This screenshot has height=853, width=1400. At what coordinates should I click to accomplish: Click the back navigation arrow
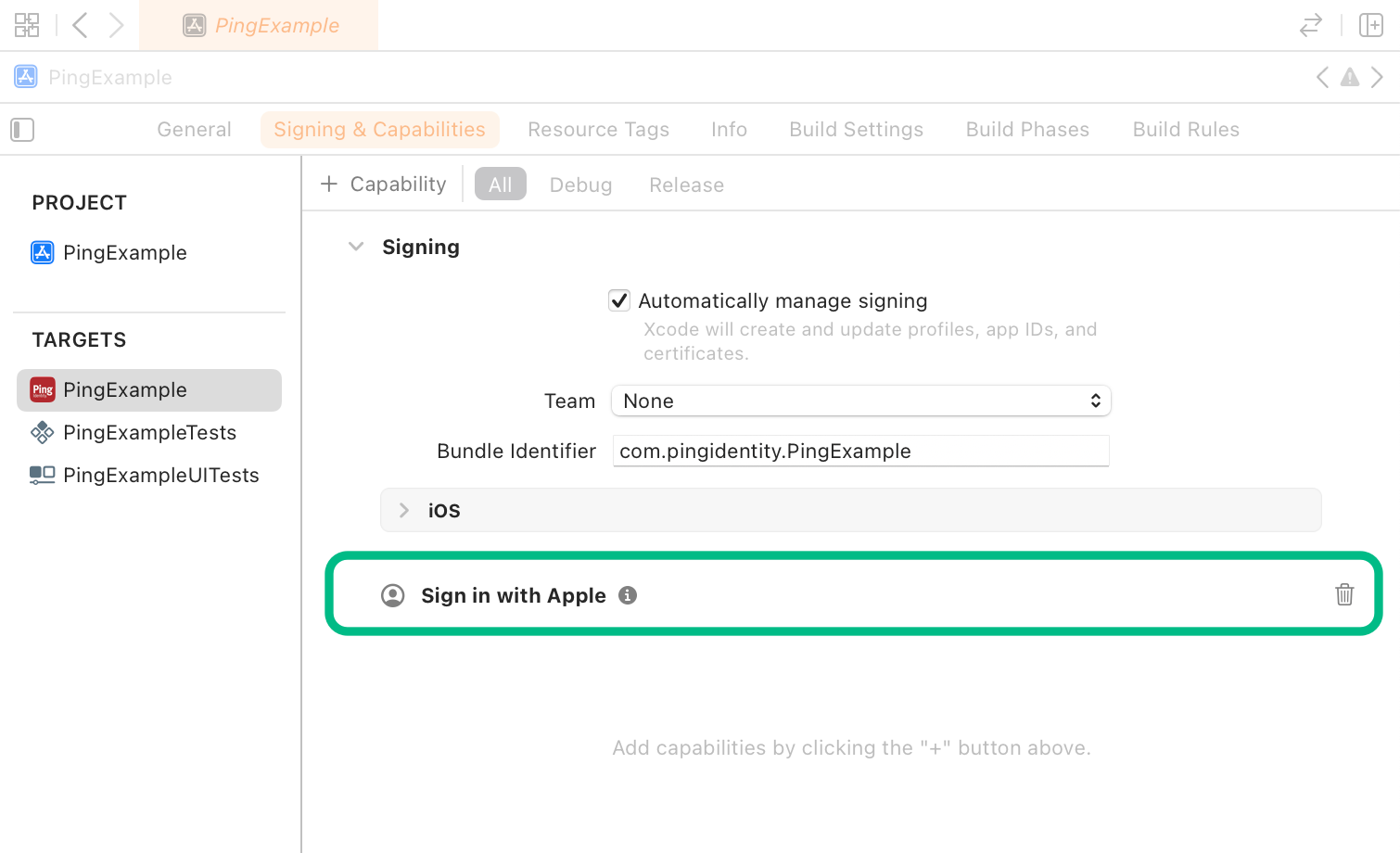(x=80, y=25)
